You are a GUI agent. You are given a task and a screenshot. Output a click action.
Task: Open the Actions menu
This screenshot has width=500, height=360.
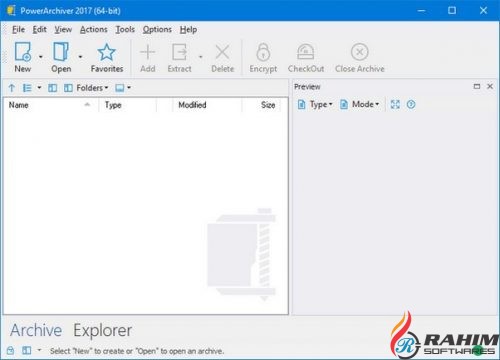pyautogui.click(x=94, y=29)
